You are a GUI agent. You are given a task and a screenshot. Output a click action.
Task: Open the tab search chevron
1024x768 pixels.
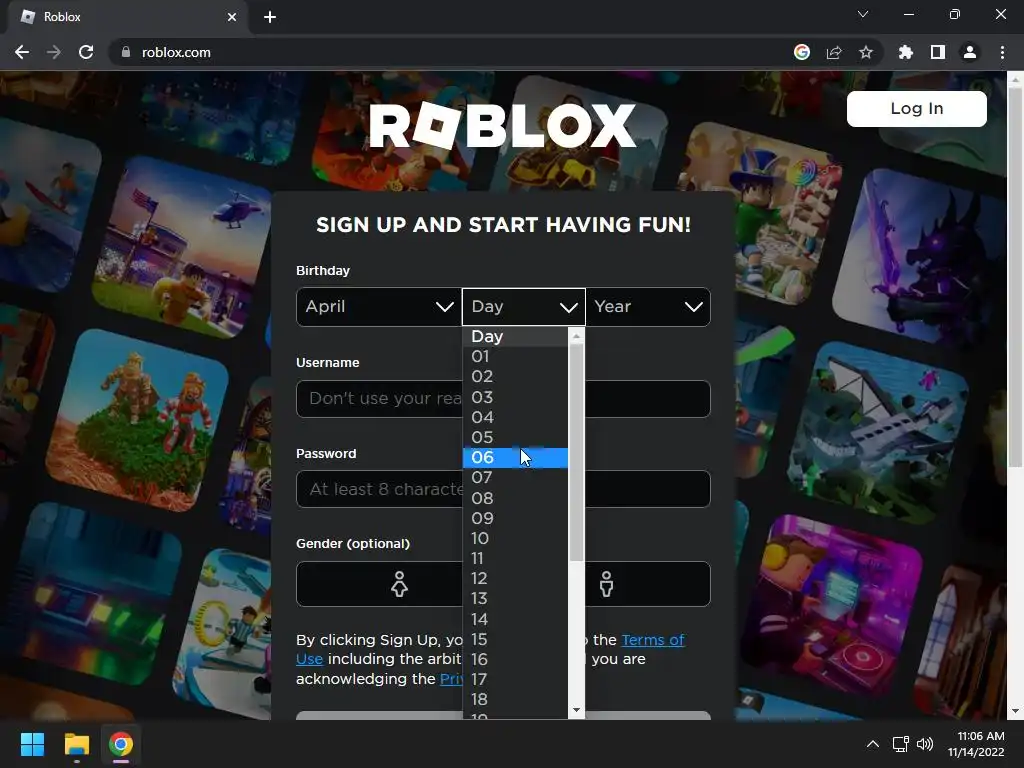click(863, 14)
